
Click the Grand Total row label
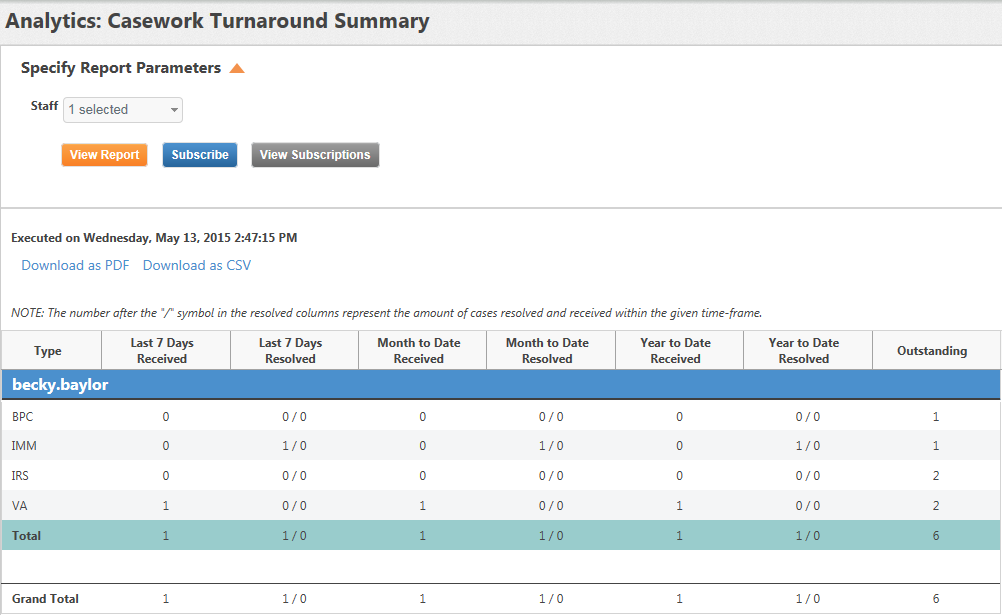tap(45, 599)
